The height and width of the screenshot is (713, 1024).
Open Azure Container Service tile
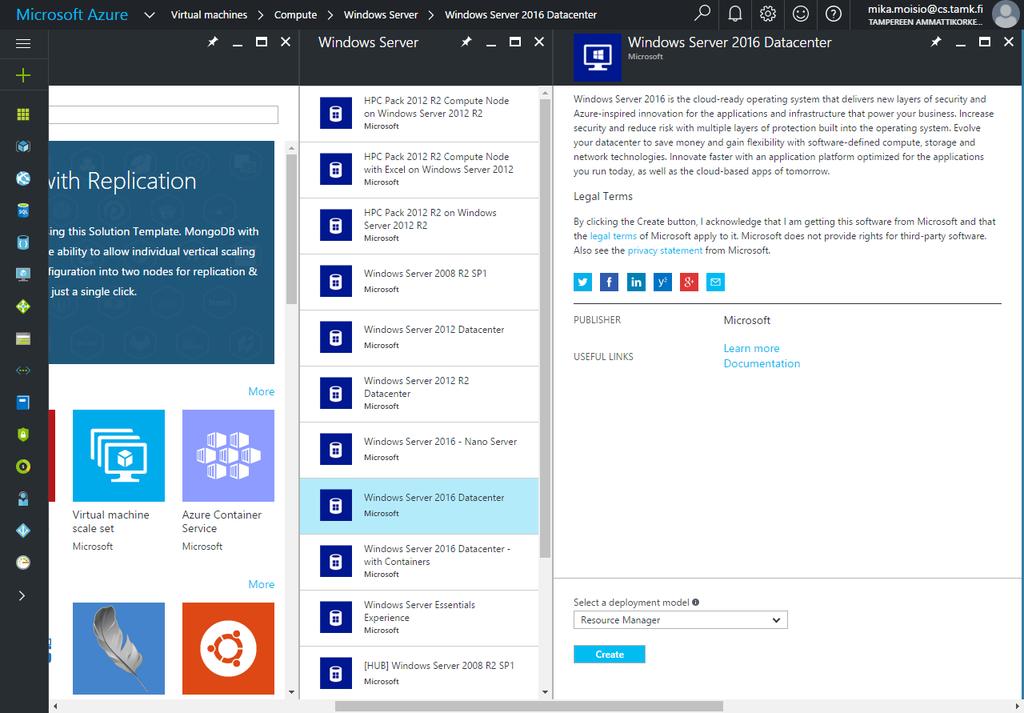pos(228,481)
